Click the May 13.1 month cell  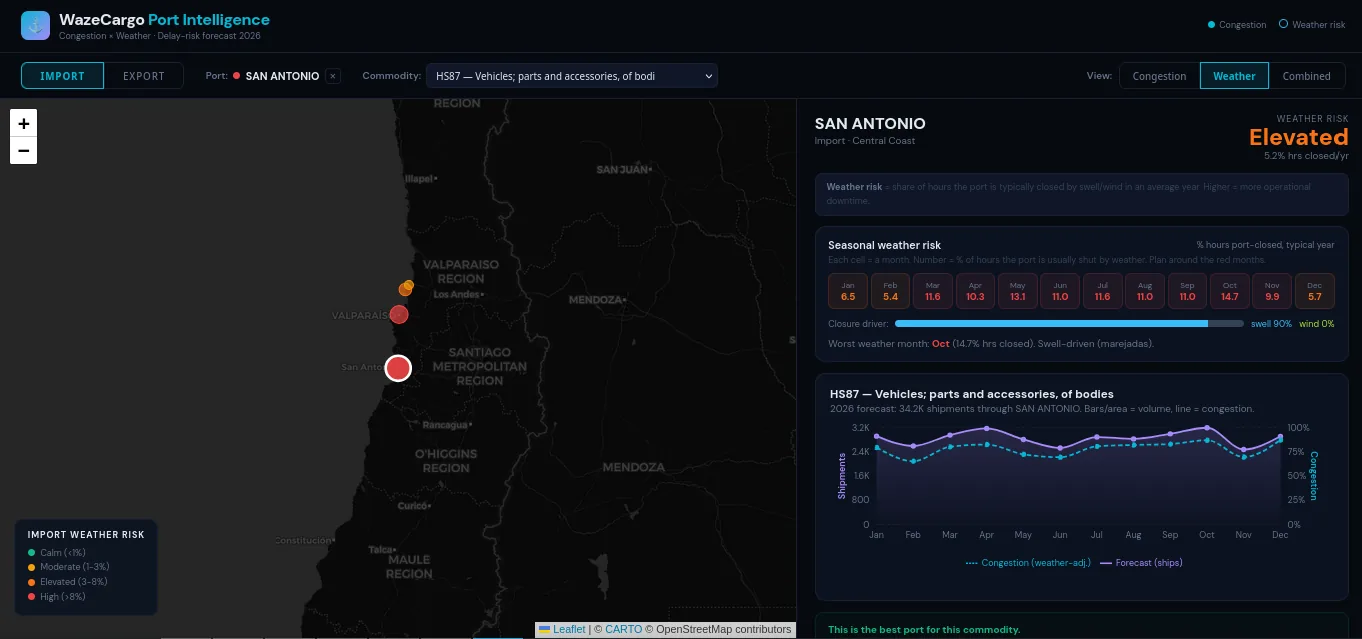[x=1018, y=291]
